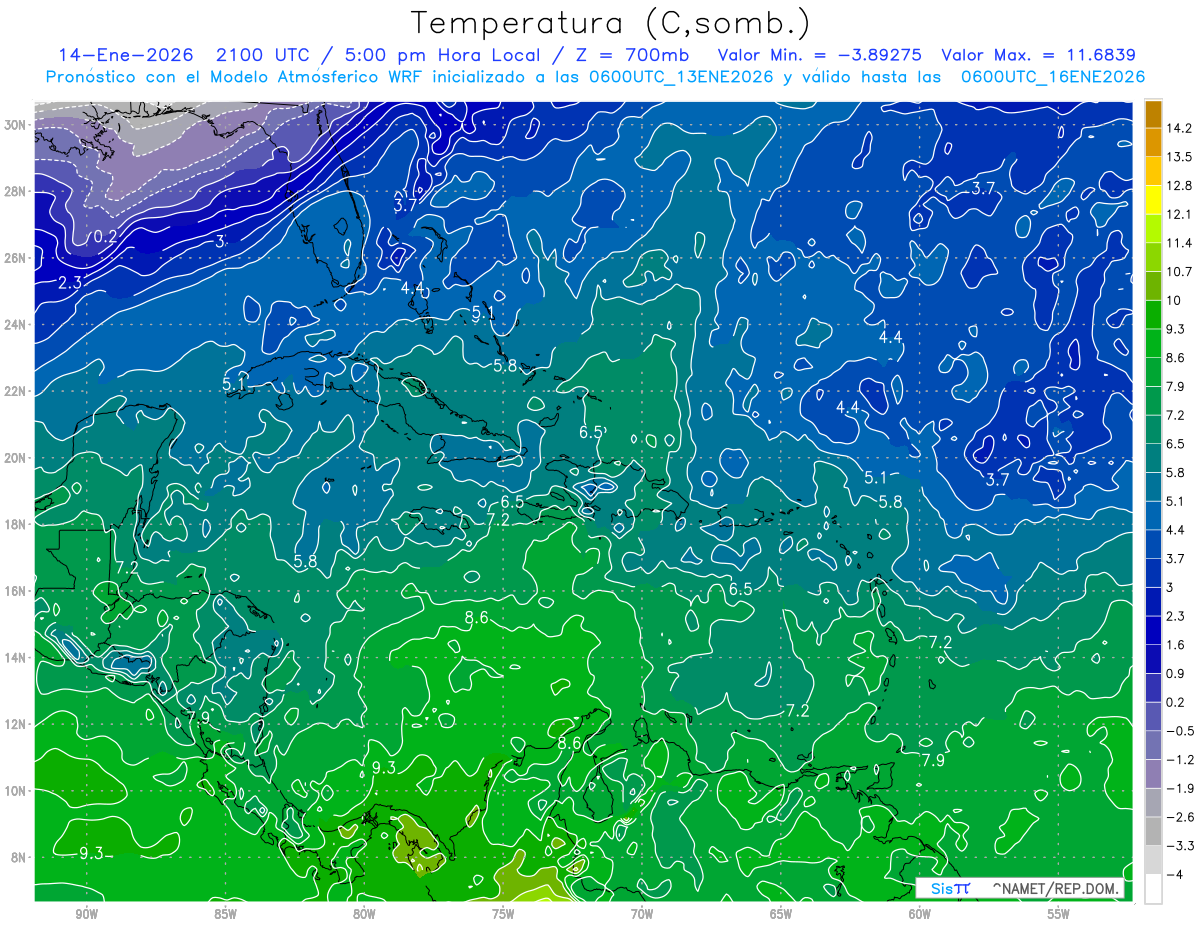The width and height of the screenshot is (1200, 927).
Task: Click the -1.2 value on the color scale
Action: (1179, 760)
